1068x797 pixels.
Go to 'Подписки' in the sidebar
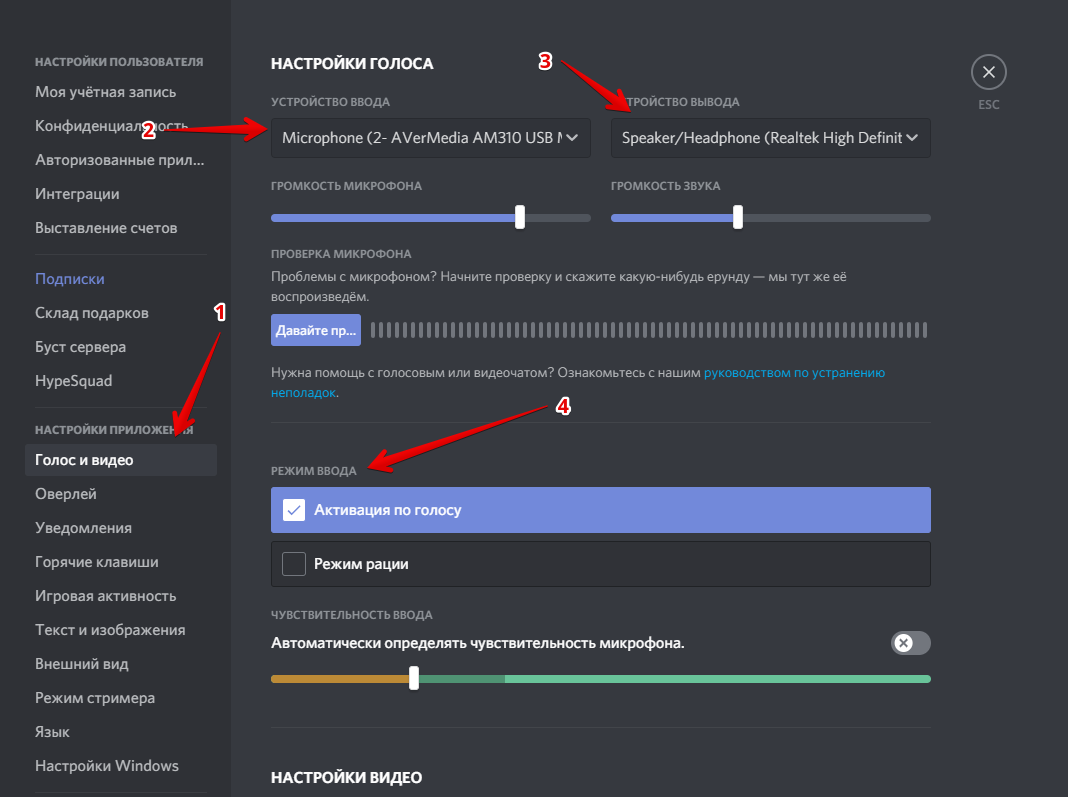[70, 279]
